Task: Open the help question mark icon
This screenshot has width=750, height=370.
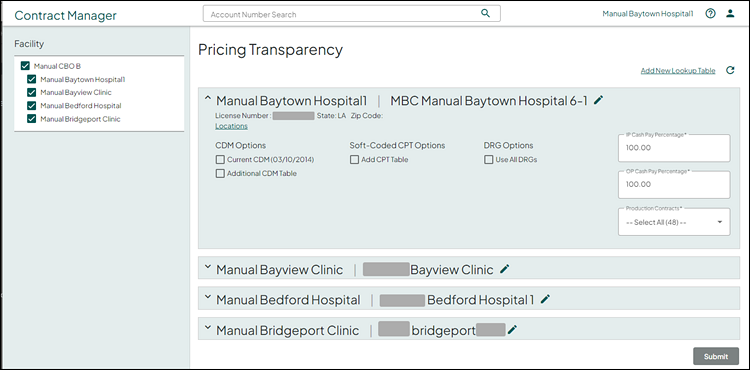Action: point(710,14)
